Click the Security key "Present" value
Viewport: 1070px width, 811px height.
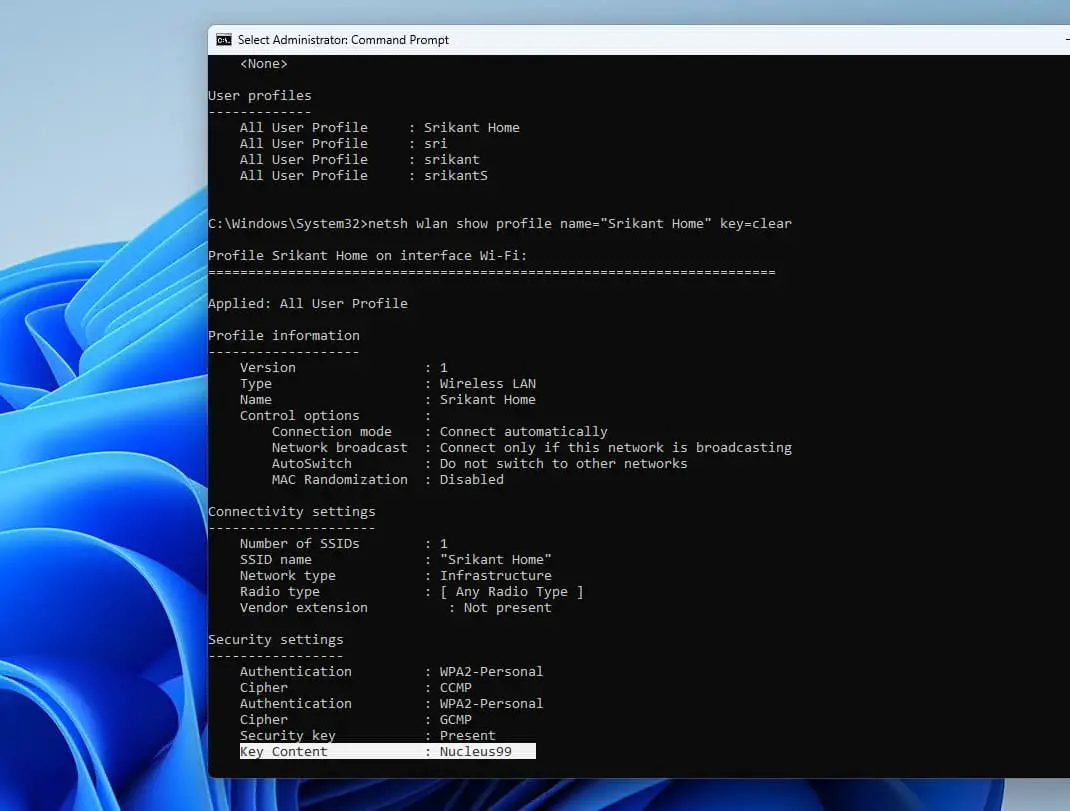(467, 735)
